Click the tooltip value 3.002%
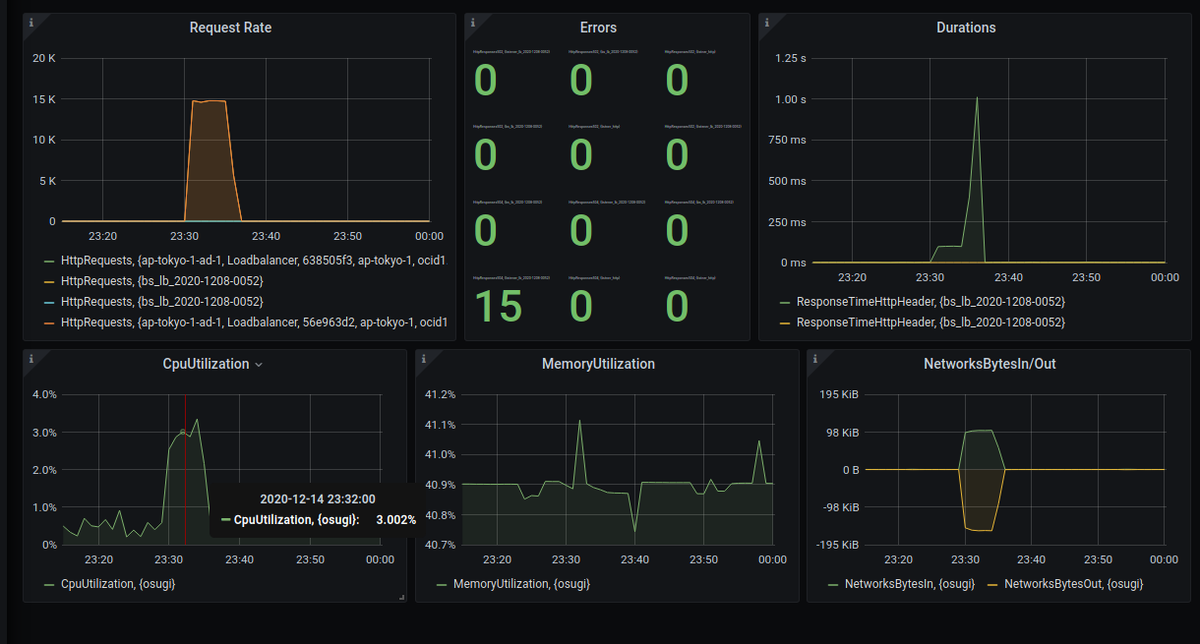The width and height of the screenshot is (1200, 644). tap(395, 520)
